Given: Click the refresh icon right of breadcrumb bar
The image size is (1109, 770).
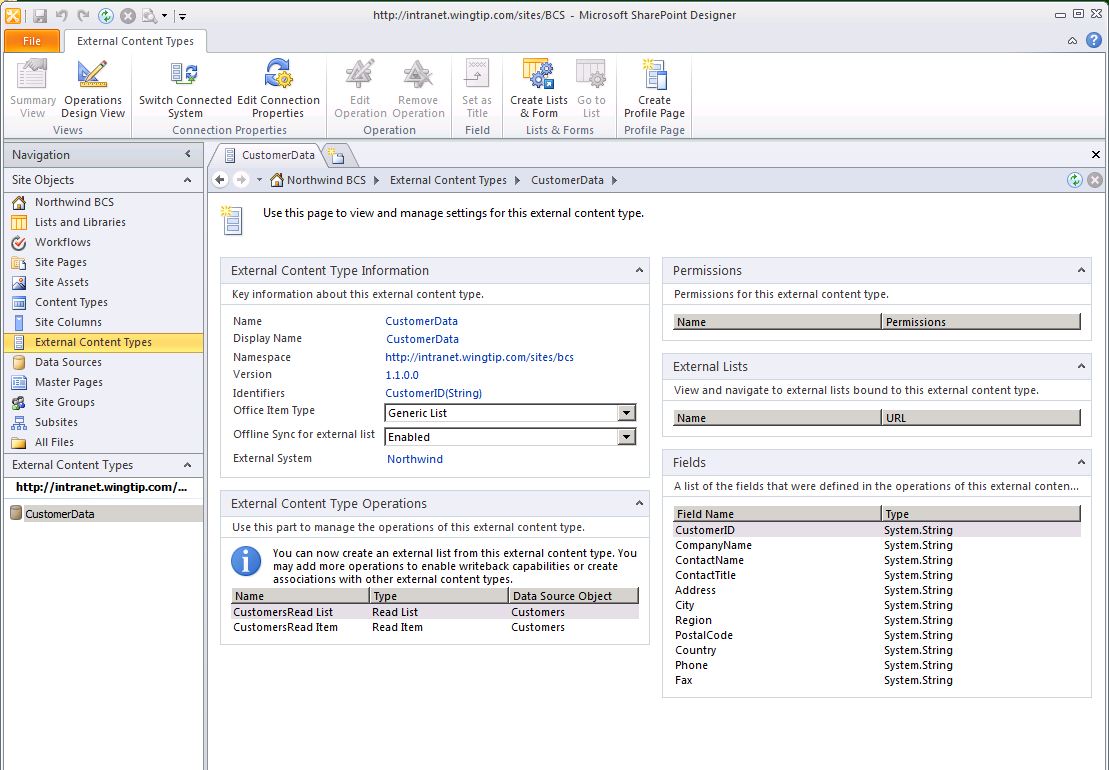Looking at the screenshot, I should click(1074, 180).
